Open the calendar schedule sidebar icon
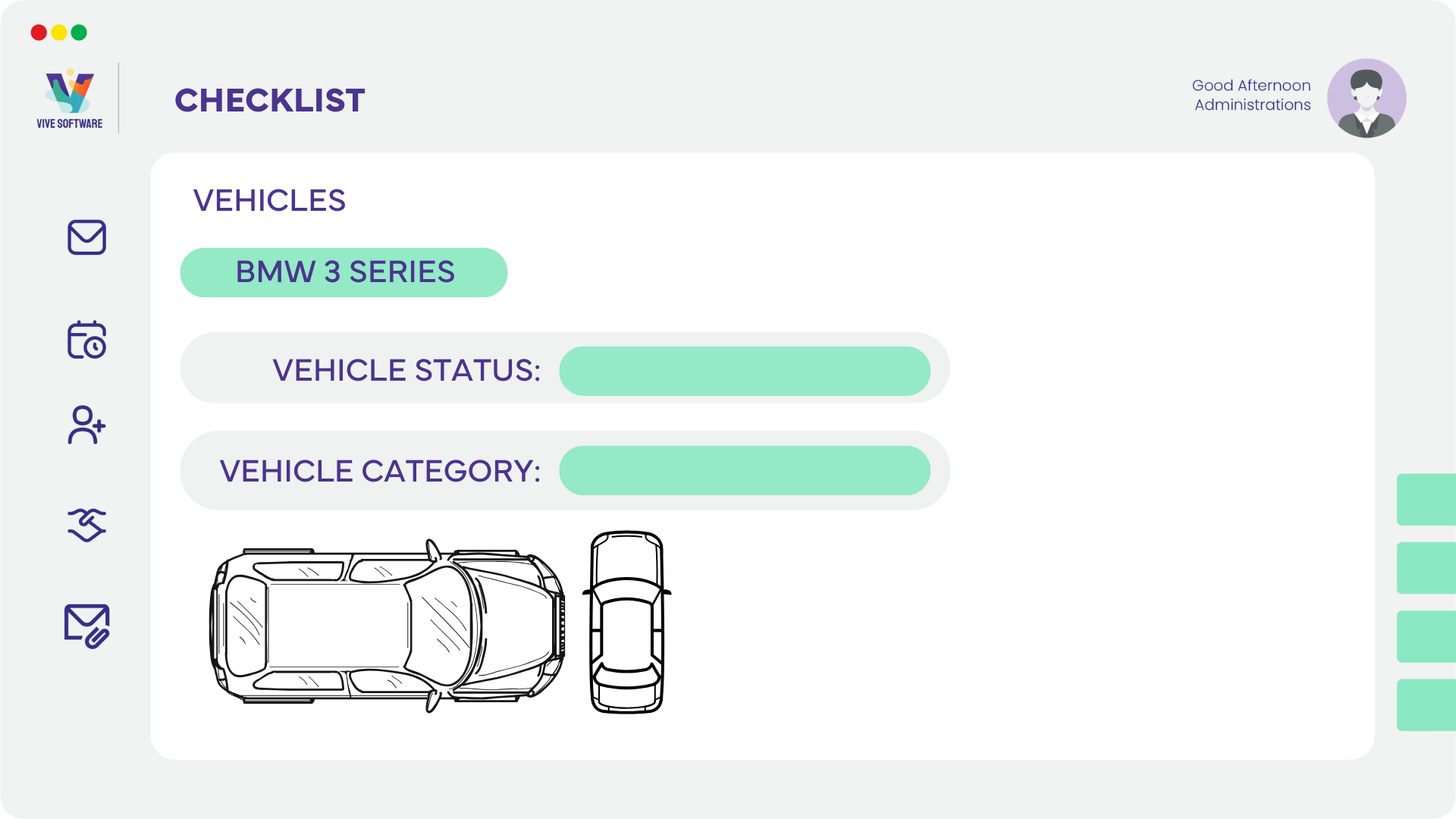This screenshot has height=819, width=1456. (86, 340)
